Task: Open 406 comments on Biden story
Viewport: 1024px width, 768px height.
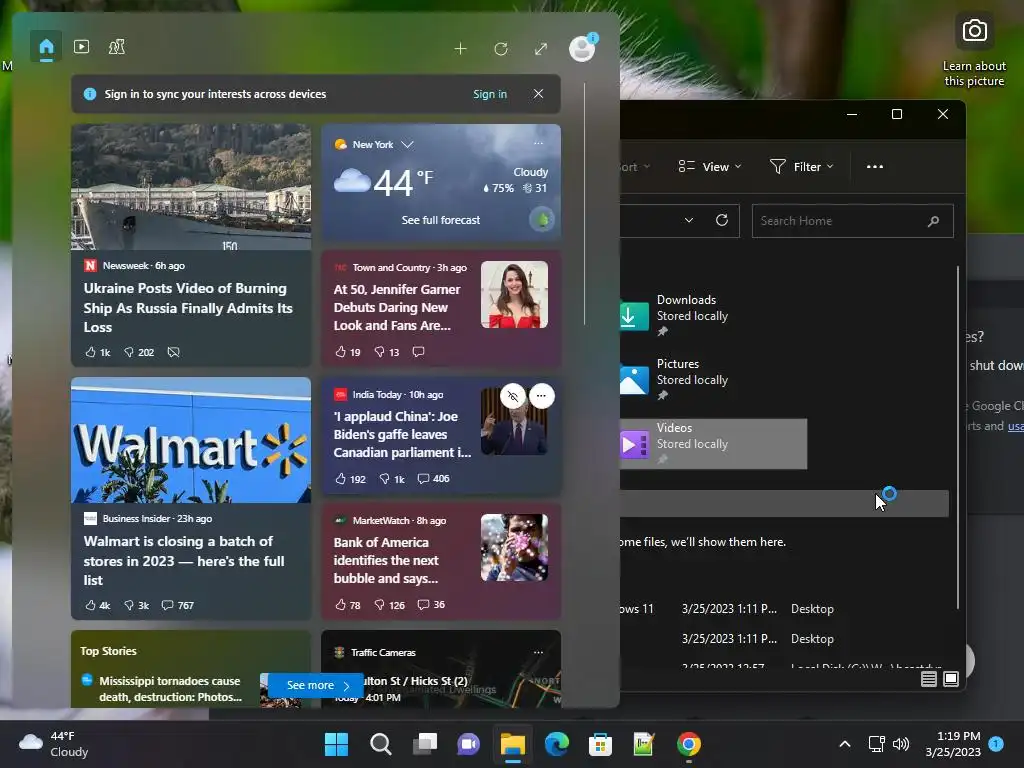Action: pos(434,479)
